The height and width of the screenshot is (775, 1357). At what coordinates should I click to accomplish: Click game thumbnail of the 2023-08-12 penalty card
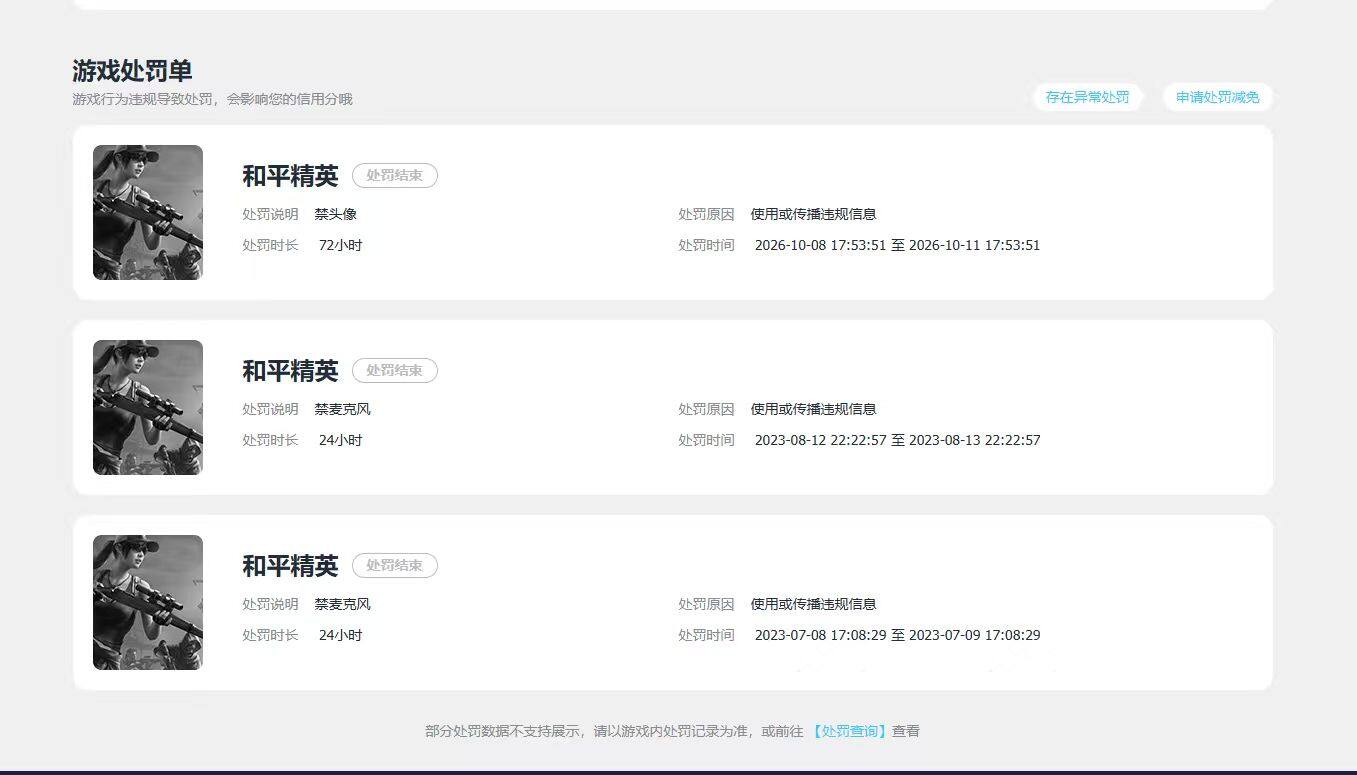tap(148, 407)
